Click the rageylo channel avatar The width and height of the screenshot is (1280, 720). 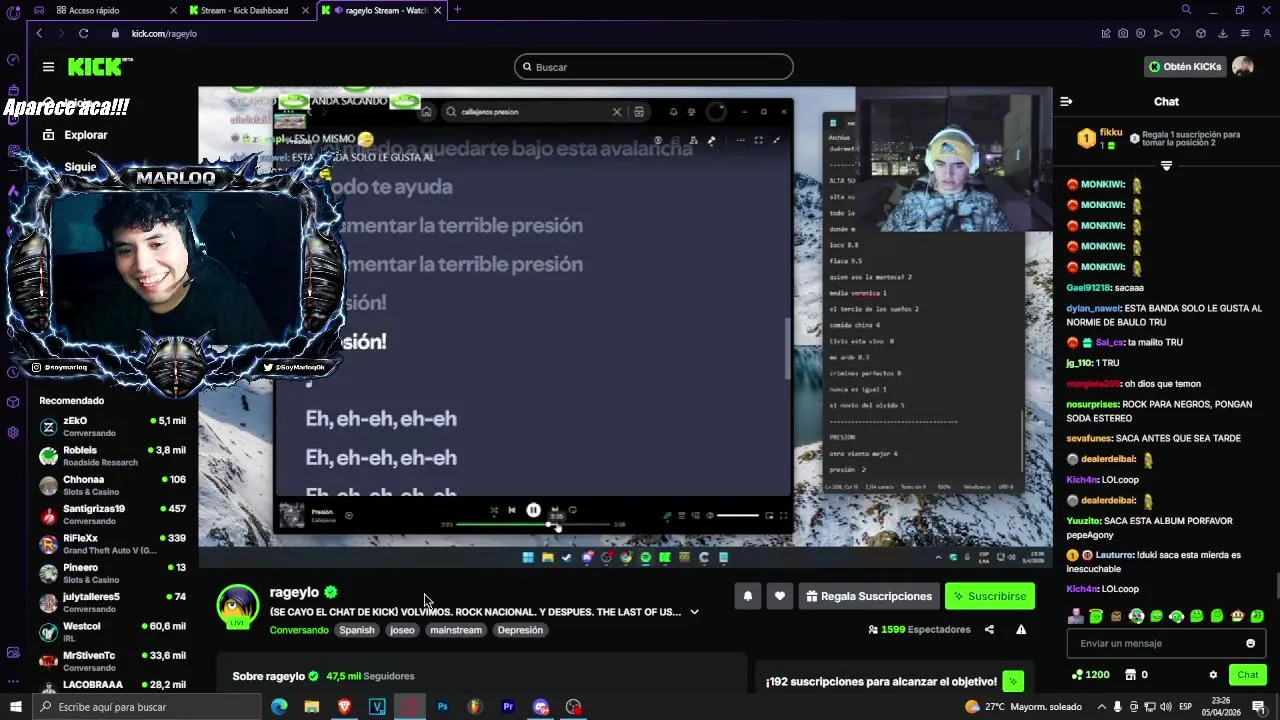coord(238,607)
